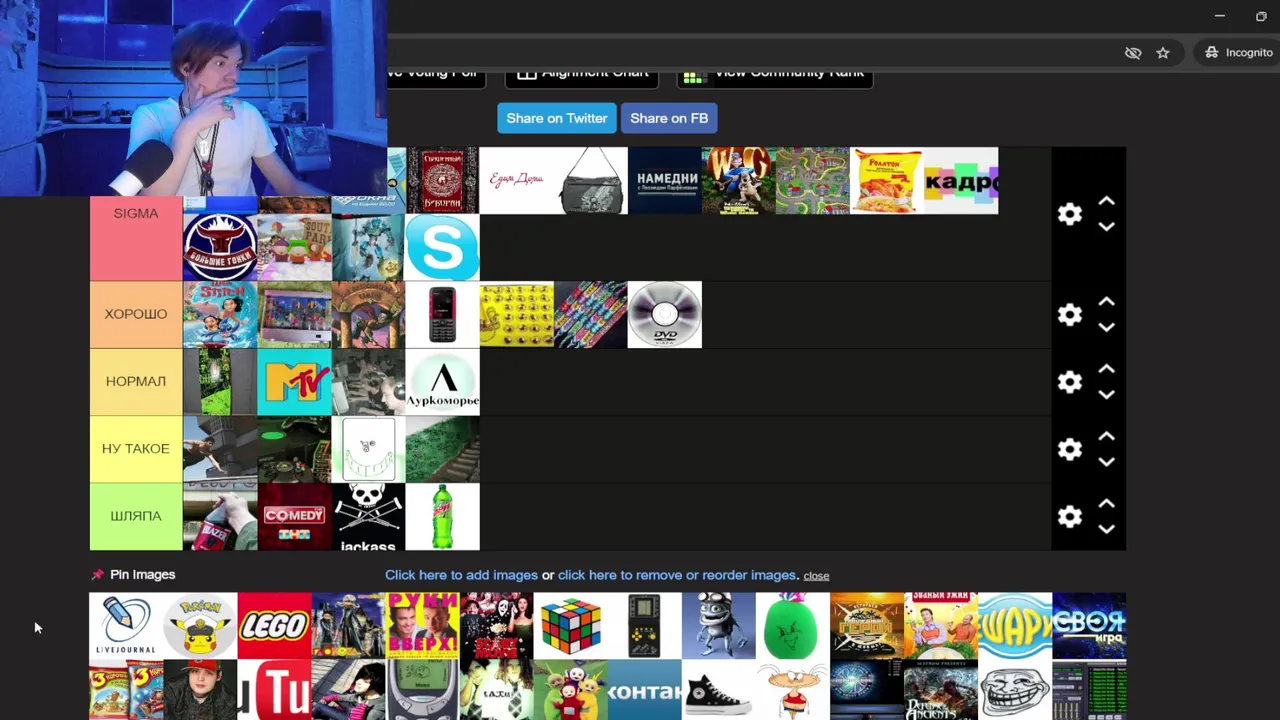The height and width of the screenshot is (720, 1280).
Task: Select the Lilo & Stitch image
Action: click(220, 315)
